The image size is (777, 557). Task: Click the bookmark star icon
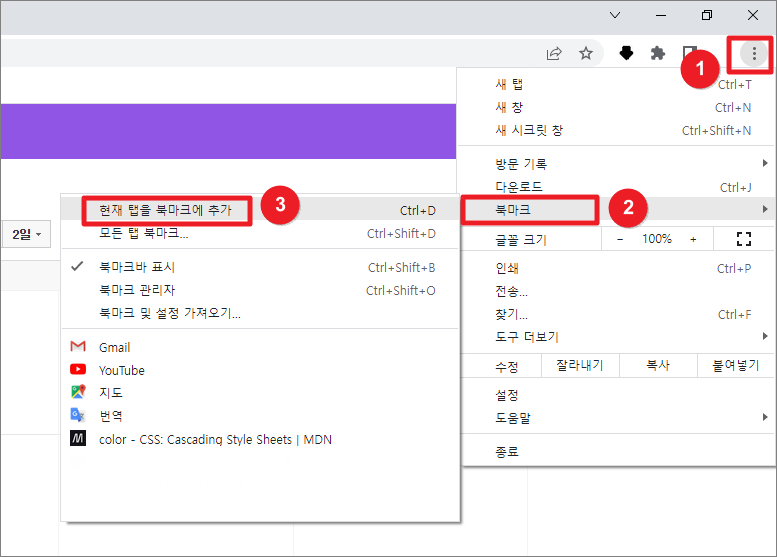click(x=586, y=53)
